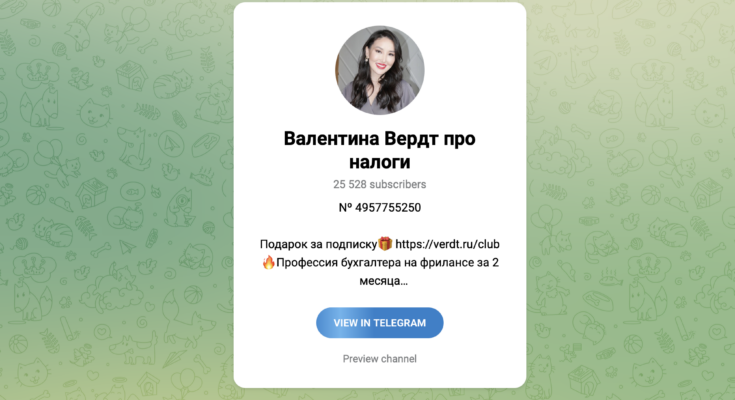Click the channel's round profile photo
735x400 pixels.
380,70
